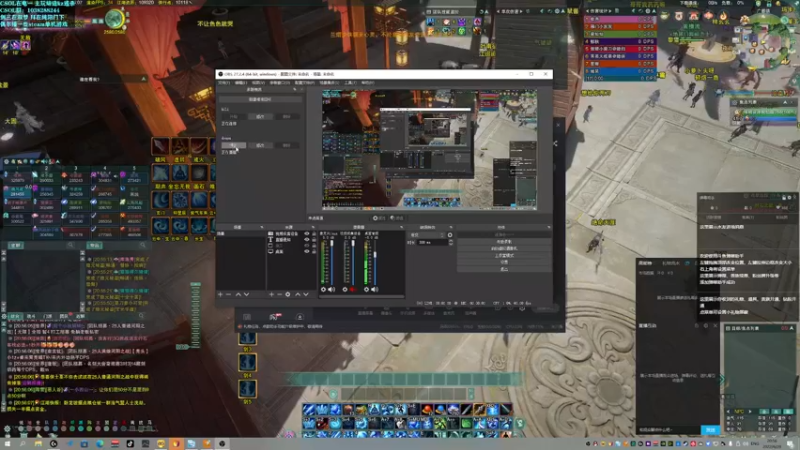The height and width of the screenshot is (450, 800).
Task: Open the 帮助 (Help) menu in OBS
Action: click(368, 83)
